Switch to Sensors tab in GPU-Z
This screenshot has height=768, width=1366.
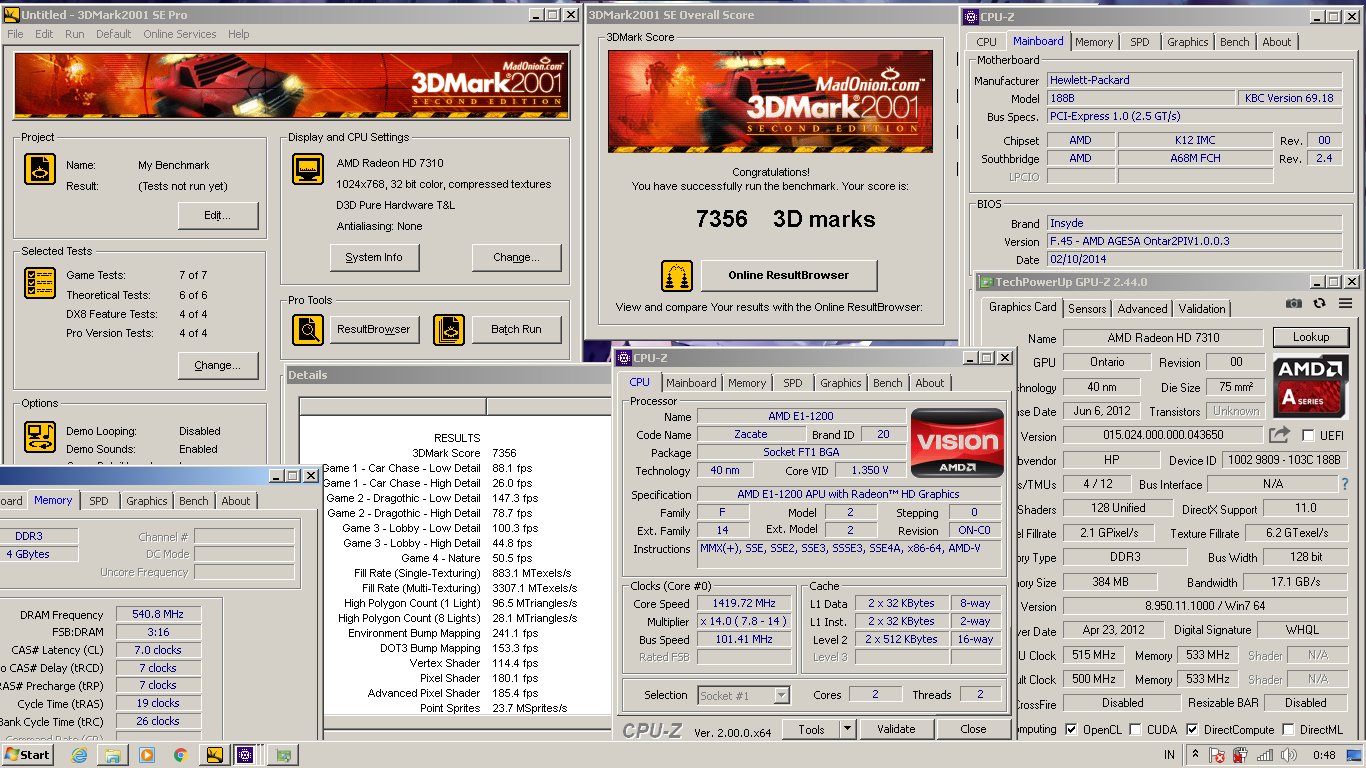coord(1087,309)
